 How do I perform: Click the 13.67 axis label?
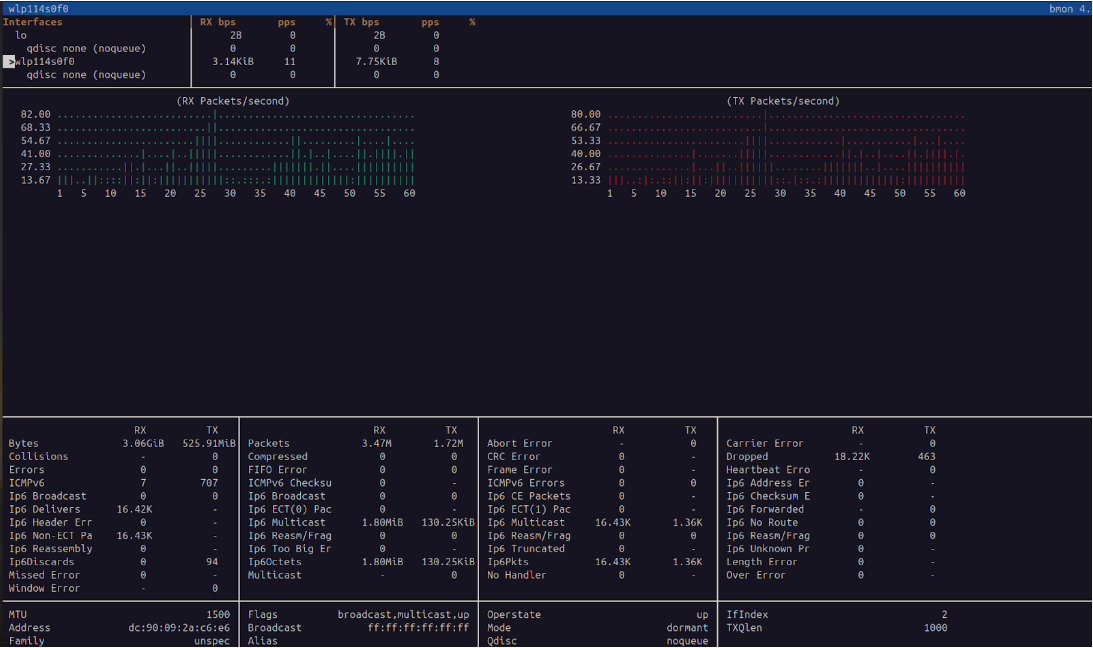point(36,180)
